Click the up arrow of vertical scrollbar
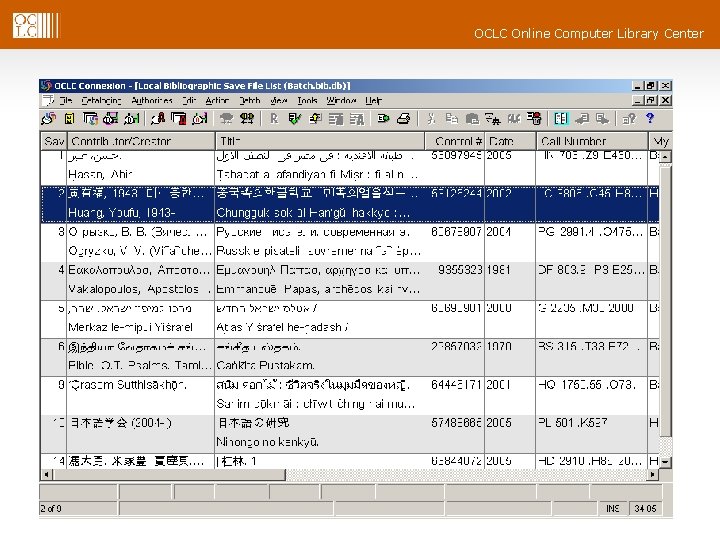720x540 pixels. point(665,157)
